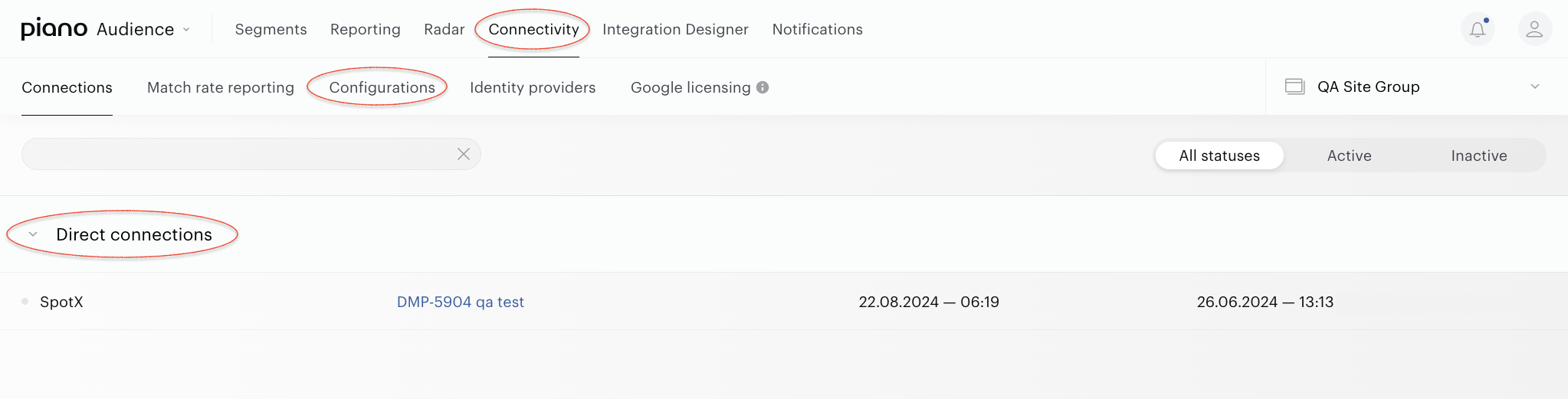Click into the connections search field
Screen dimensions: 1568x399
coord(239,154)
